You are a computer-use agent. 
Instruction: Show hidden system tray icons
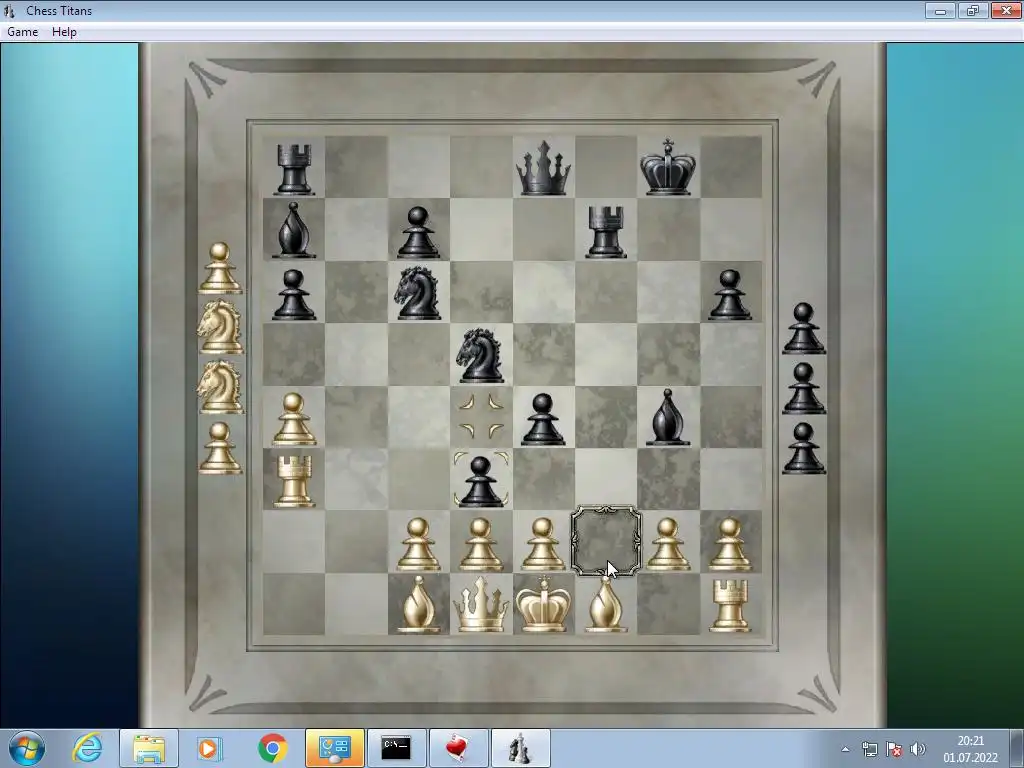[x=845, y=749]
